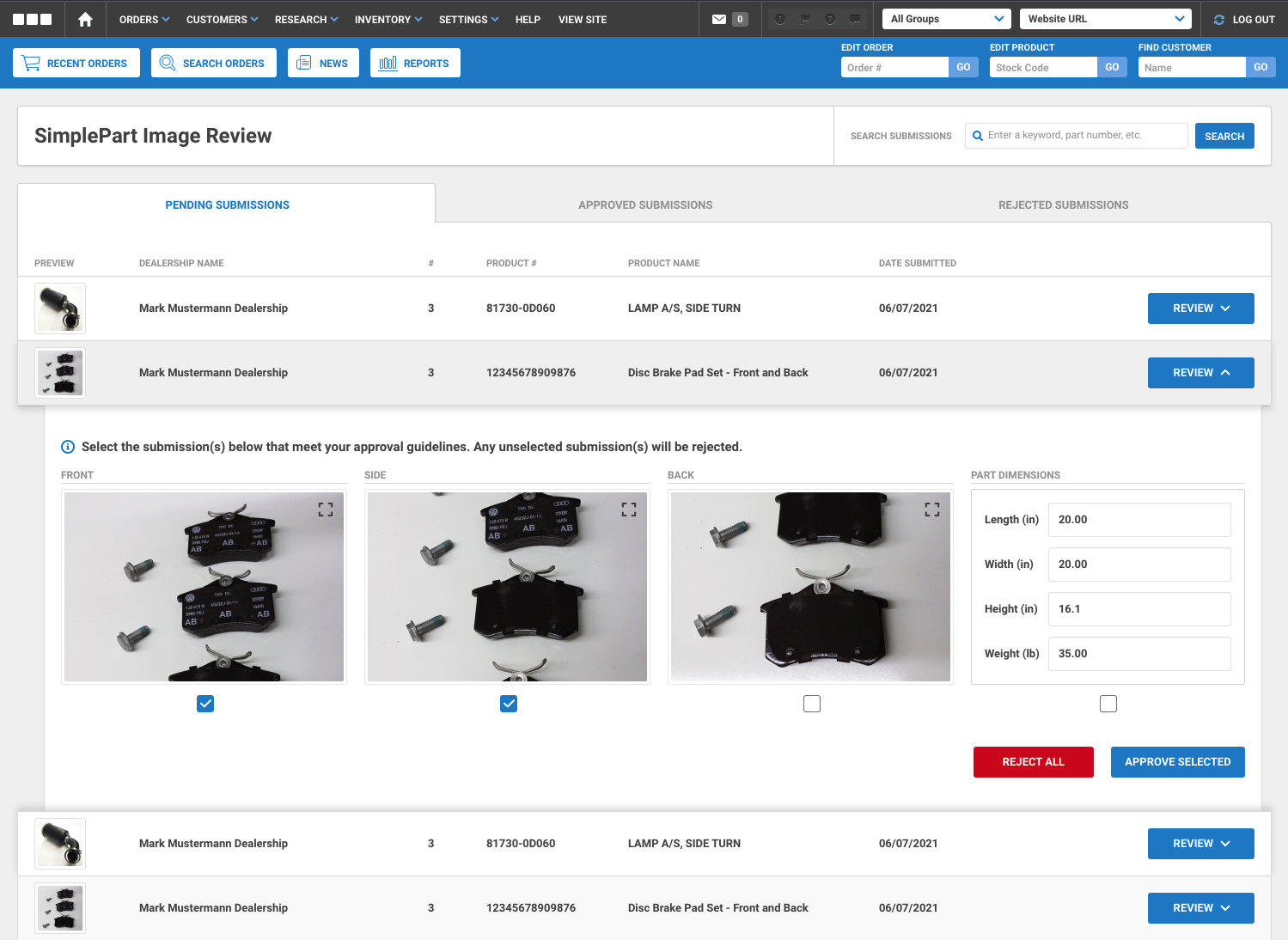Uncheck the SIDE image checkbox
Image resolution: width=1288 pixels, height=940 pixels.
tap(509, 704)
